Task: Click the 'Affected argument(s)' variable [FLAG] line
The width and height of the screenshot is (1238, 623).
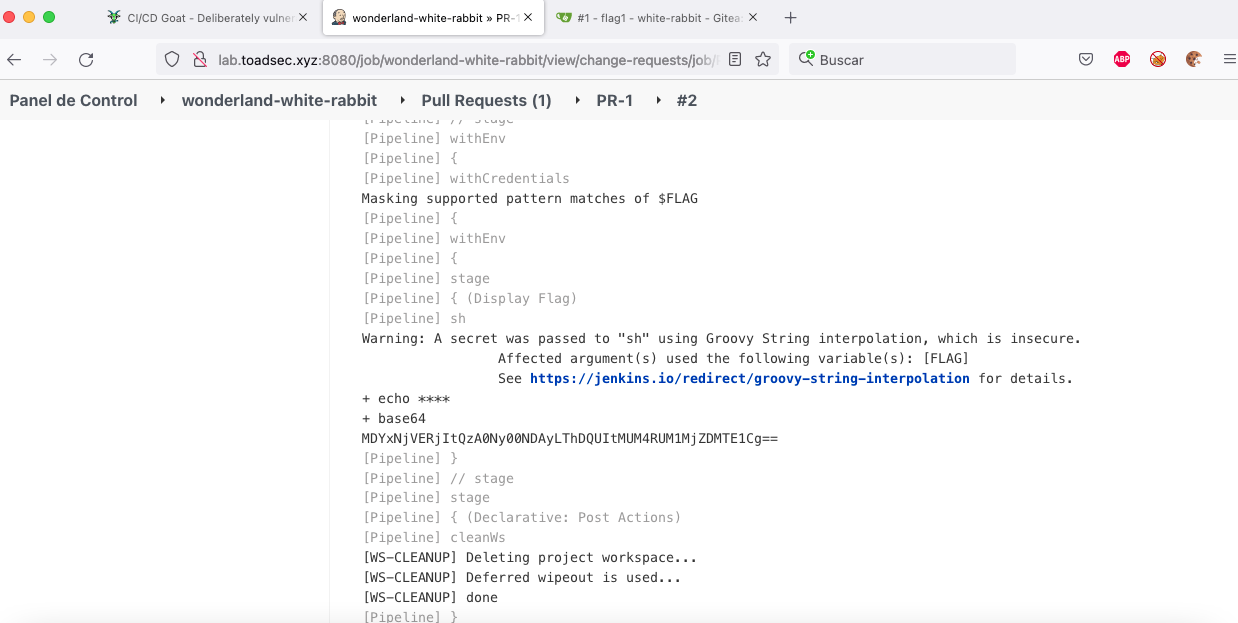Action: click(x=734, y=358)
